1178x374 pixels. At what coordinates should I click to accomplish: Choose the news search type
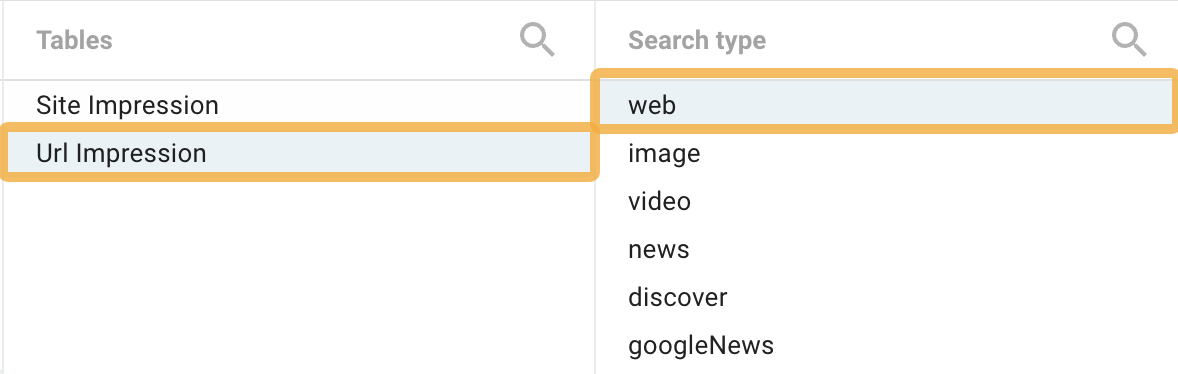tap(886, 249)
